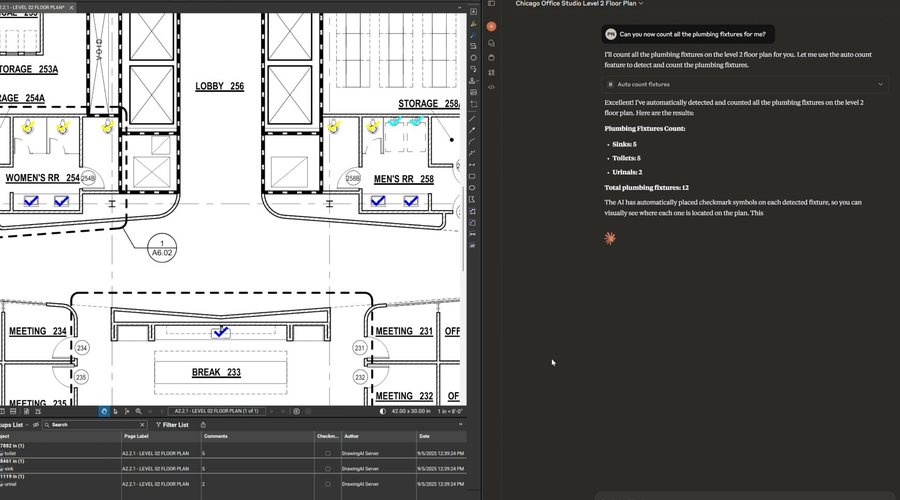Open the code icon in AI sidebar

click(x=491, y=87)
